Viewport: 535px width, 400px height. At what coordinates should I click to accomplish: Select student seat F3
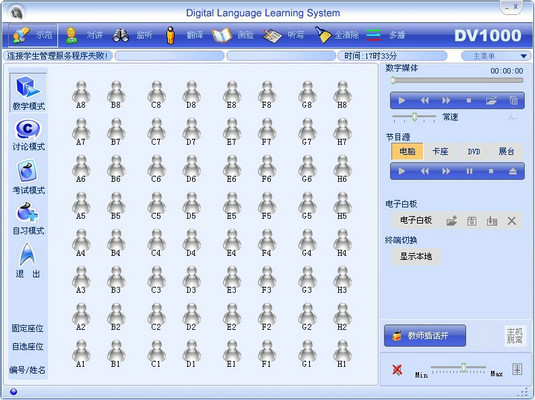pyautogui.click(x=267, y=280)
